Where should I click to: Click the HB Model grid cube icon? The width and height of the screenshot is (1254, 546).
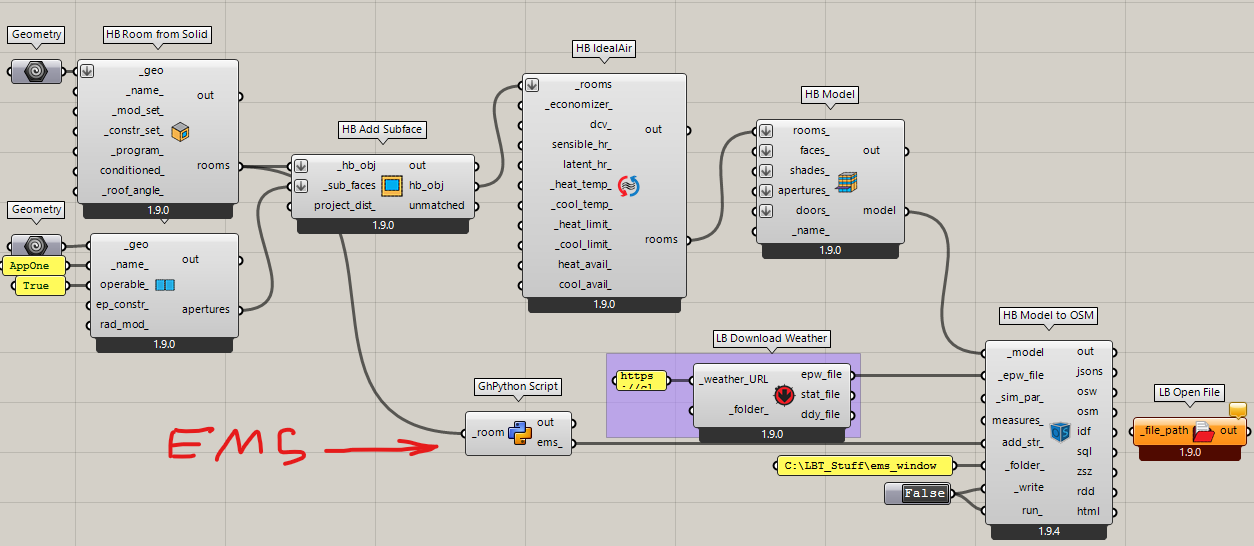click(x=846, y=181)
